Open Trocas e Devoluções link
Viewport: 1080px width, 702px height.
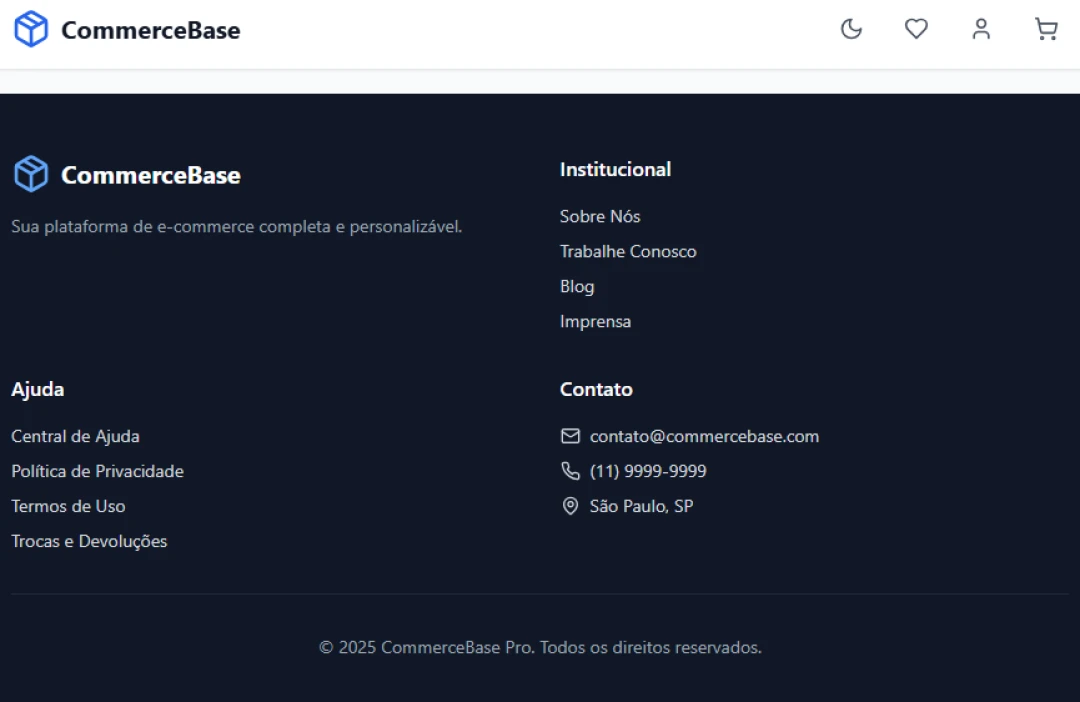click(89, 541)
